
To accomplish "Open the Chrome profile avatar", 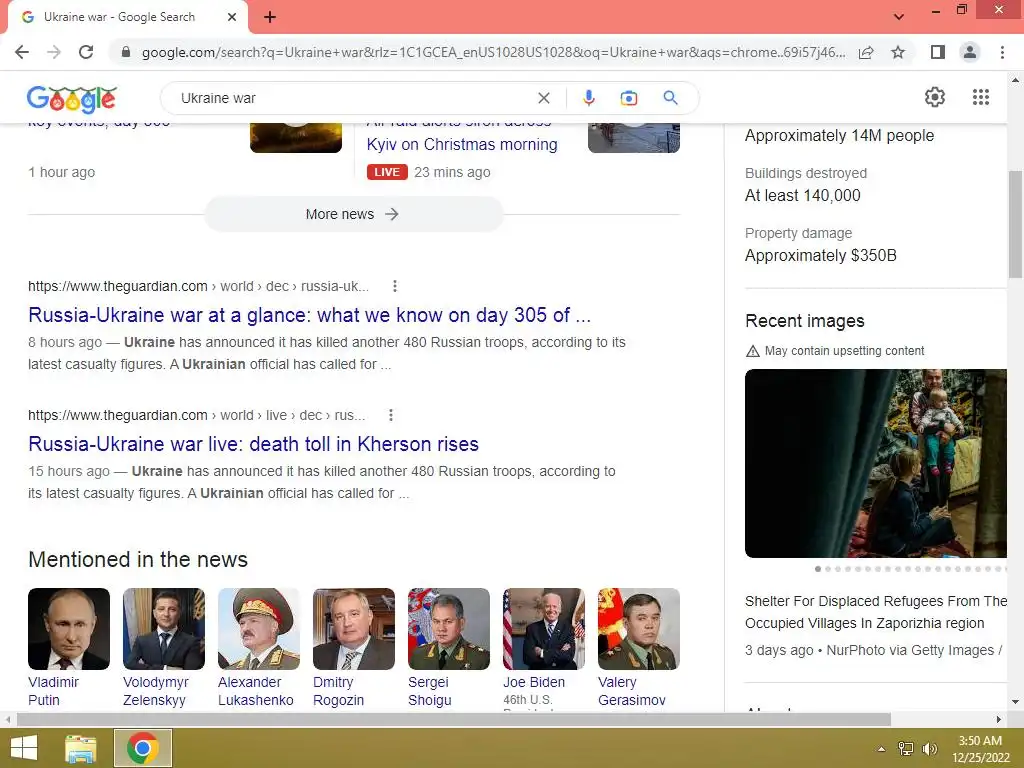I will (x=970, y=52).
